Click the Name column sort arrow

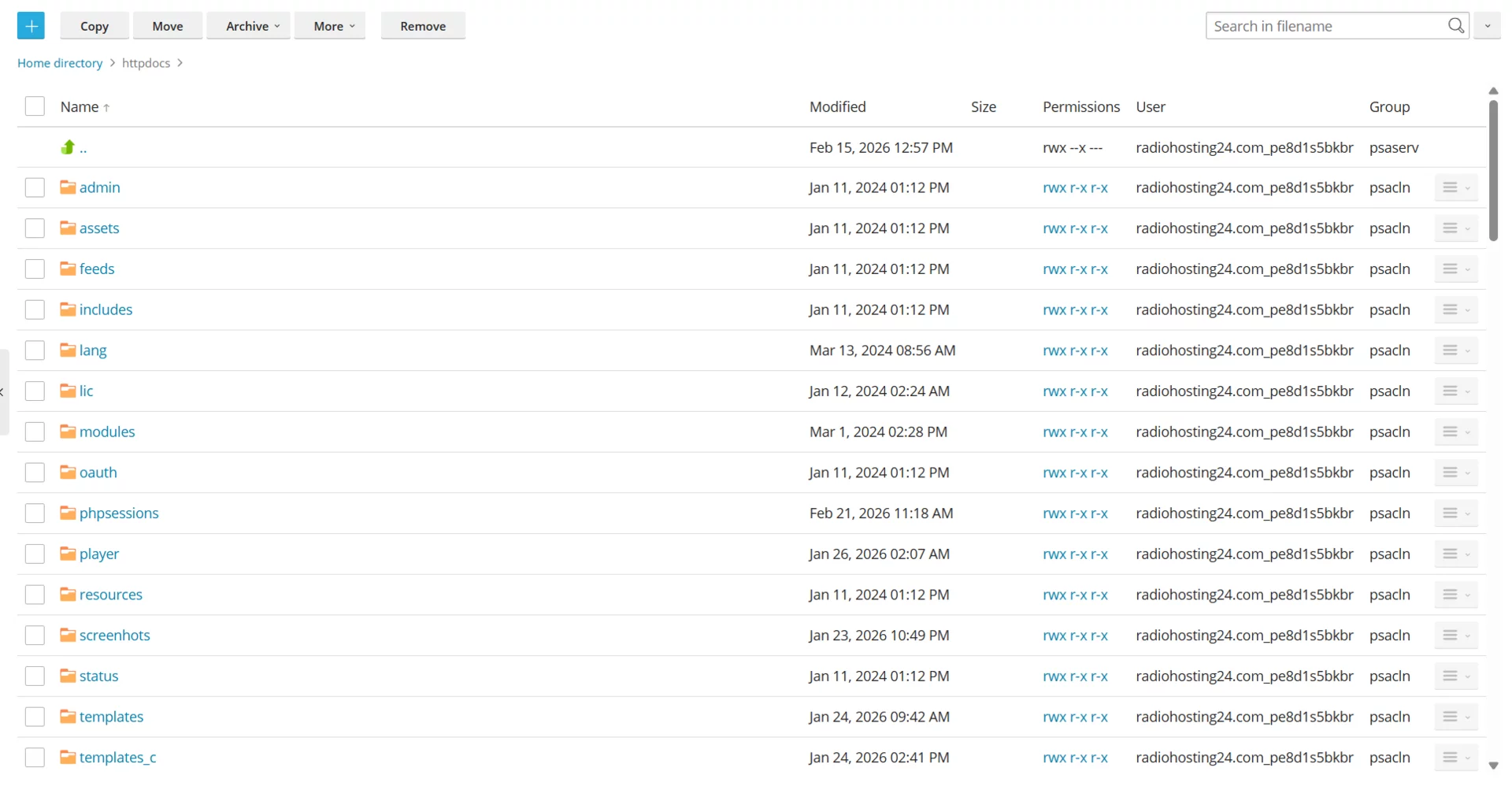tap(107, 106)
